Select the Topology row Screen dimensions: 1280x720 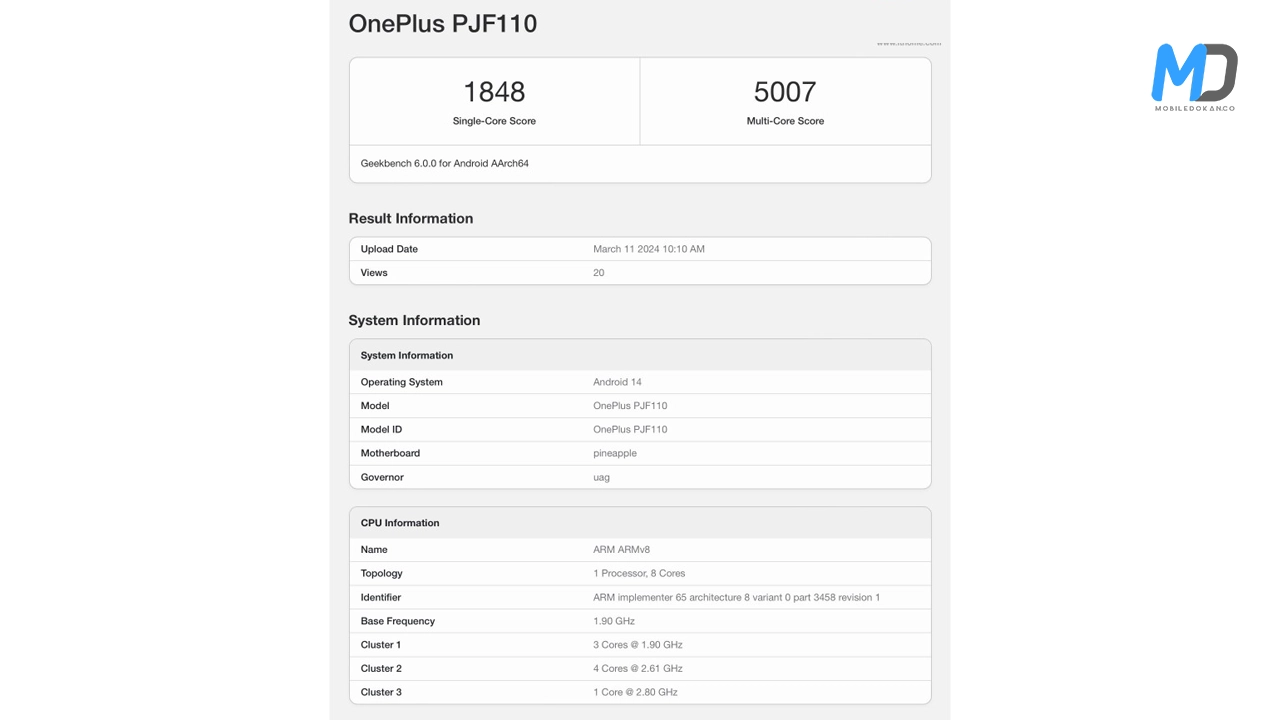640,574
